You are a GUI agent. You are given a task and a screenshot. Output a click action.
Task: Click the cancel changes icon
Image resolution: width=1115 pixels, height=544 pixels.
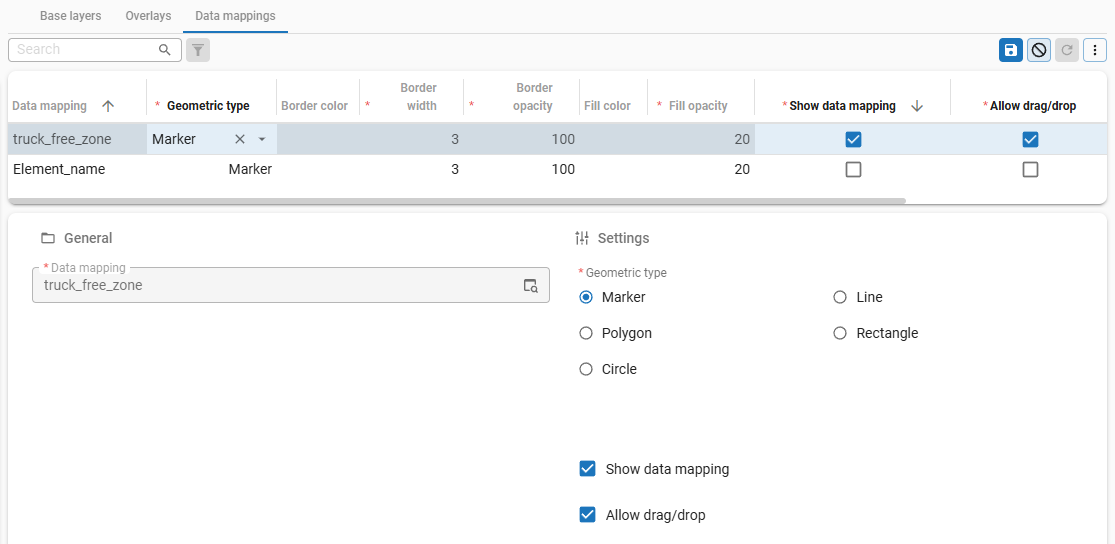click(x=1039, y=50)
